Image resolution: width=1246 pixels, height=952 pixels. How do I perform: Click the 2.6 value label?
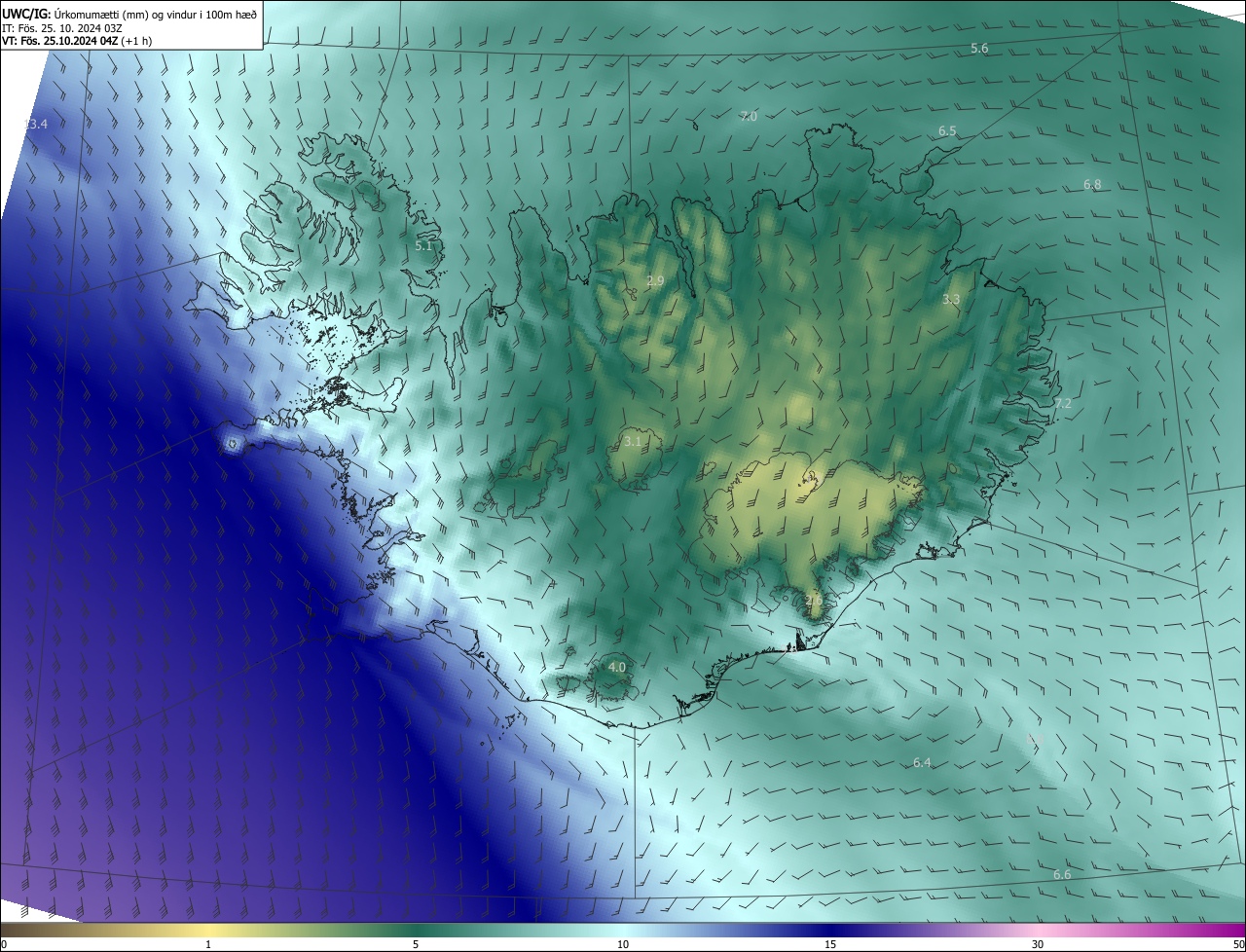click(814, 601)
